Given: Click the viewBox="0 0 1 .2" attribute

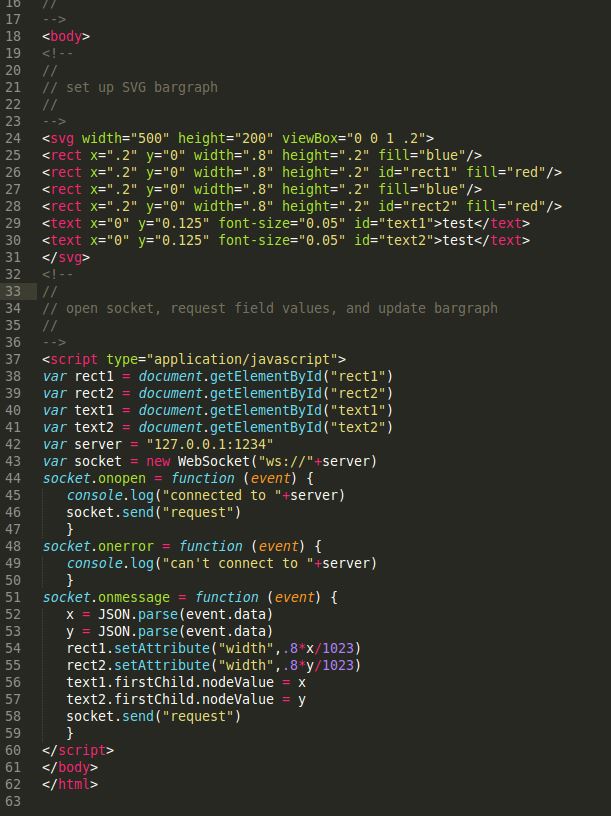Looking at the screenshot, I should [x=354, y=138].
